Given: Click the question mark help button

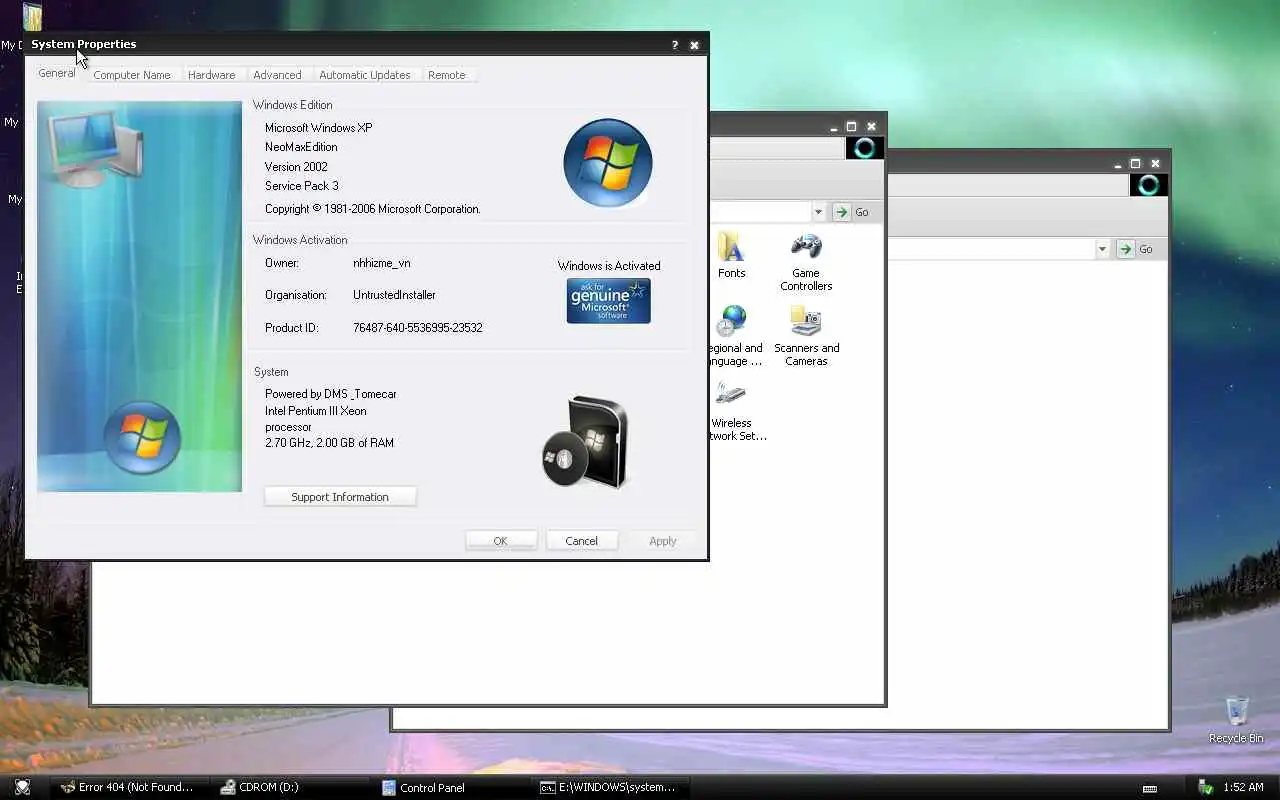Looking at the screenshot, I should pyautogui.click(x=675, y=45).
